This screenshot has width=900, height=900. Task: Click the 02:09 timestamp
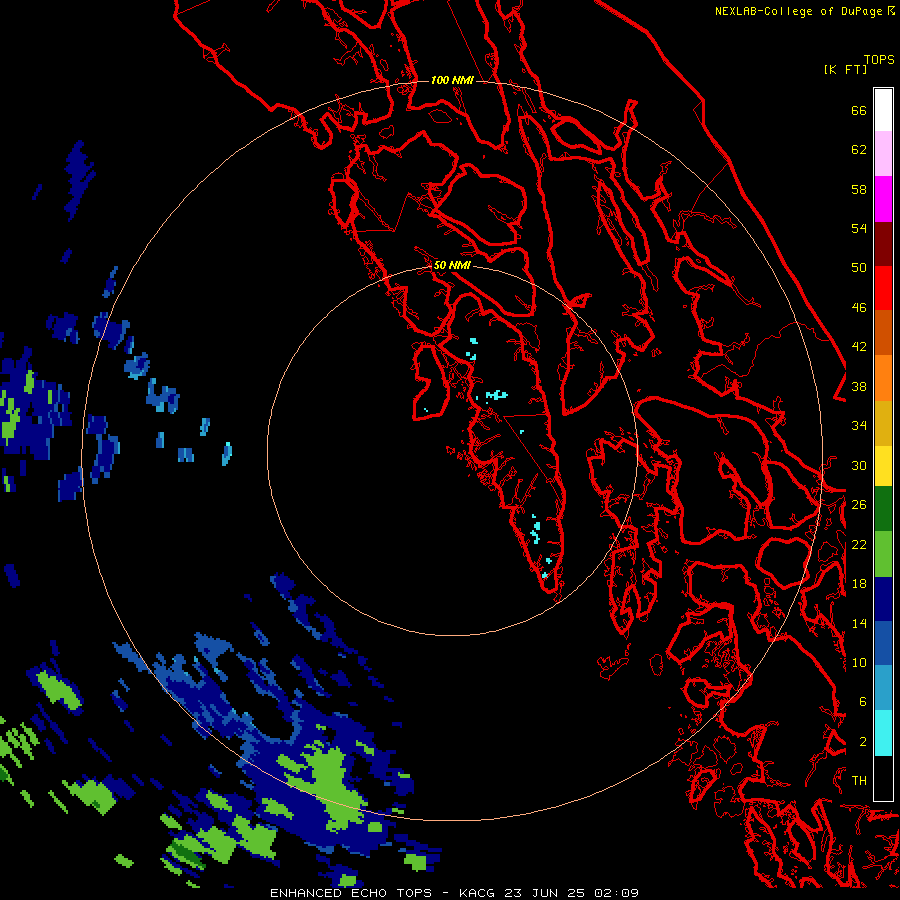[616, 893]
